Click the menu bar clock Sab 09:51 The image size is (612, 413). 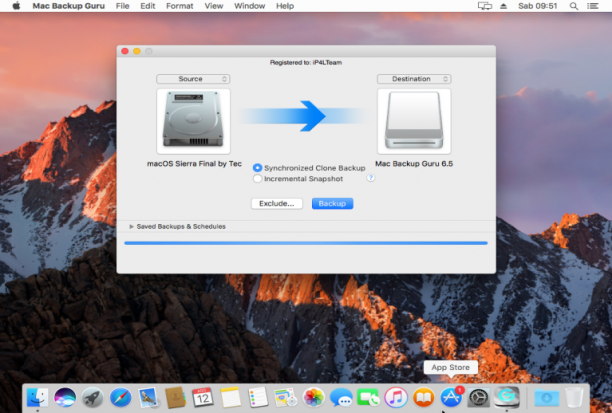coord(537,6)
